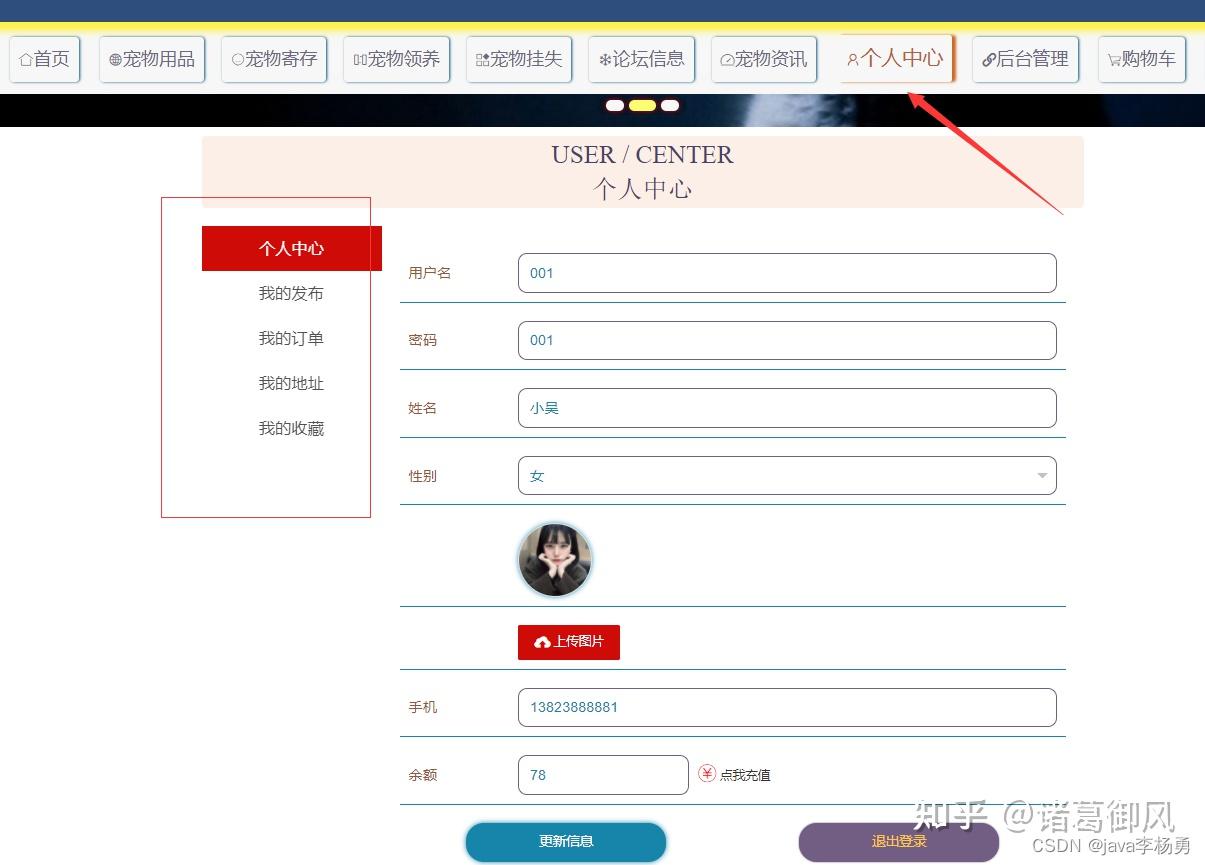This screenshot has width=1205, height=865.
Task: Click the 退出登录 logout button
Action: click(x=898, y=841)
